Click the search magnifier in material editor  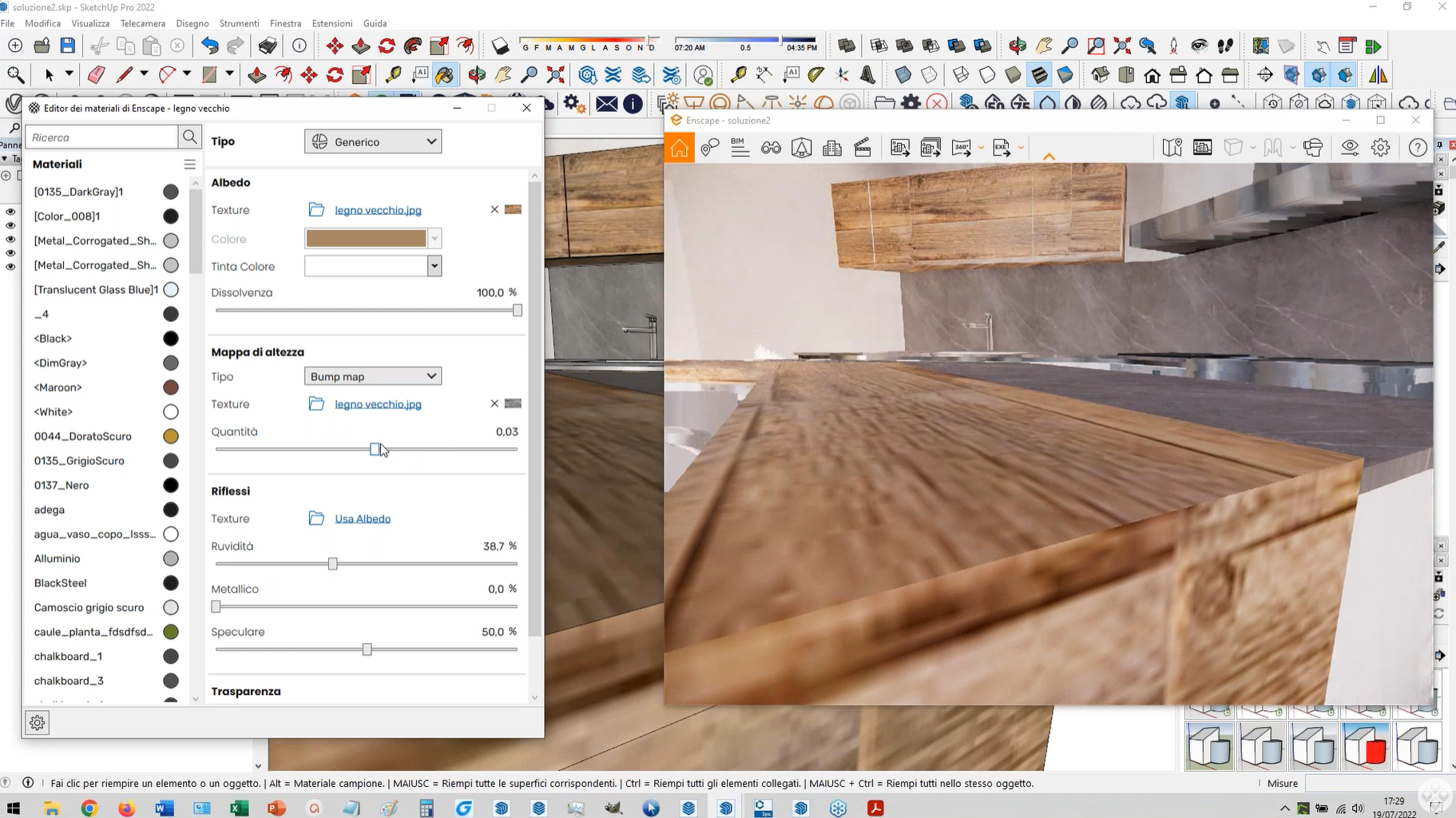189,137
